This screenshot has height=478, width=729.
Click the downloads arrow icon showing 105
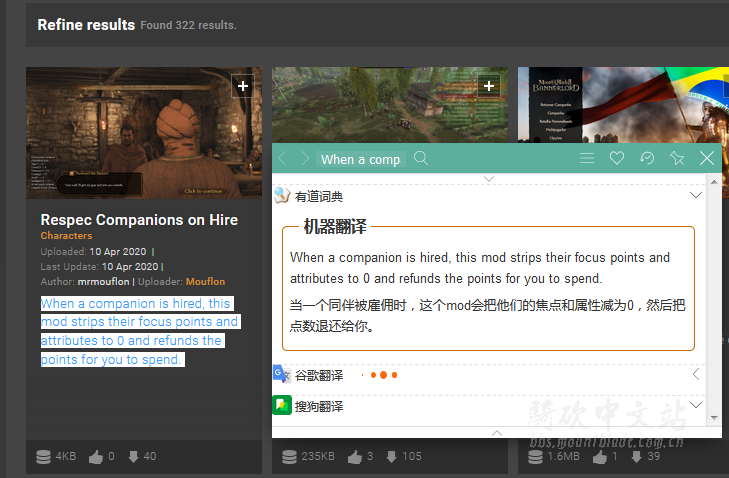[391, 457]
